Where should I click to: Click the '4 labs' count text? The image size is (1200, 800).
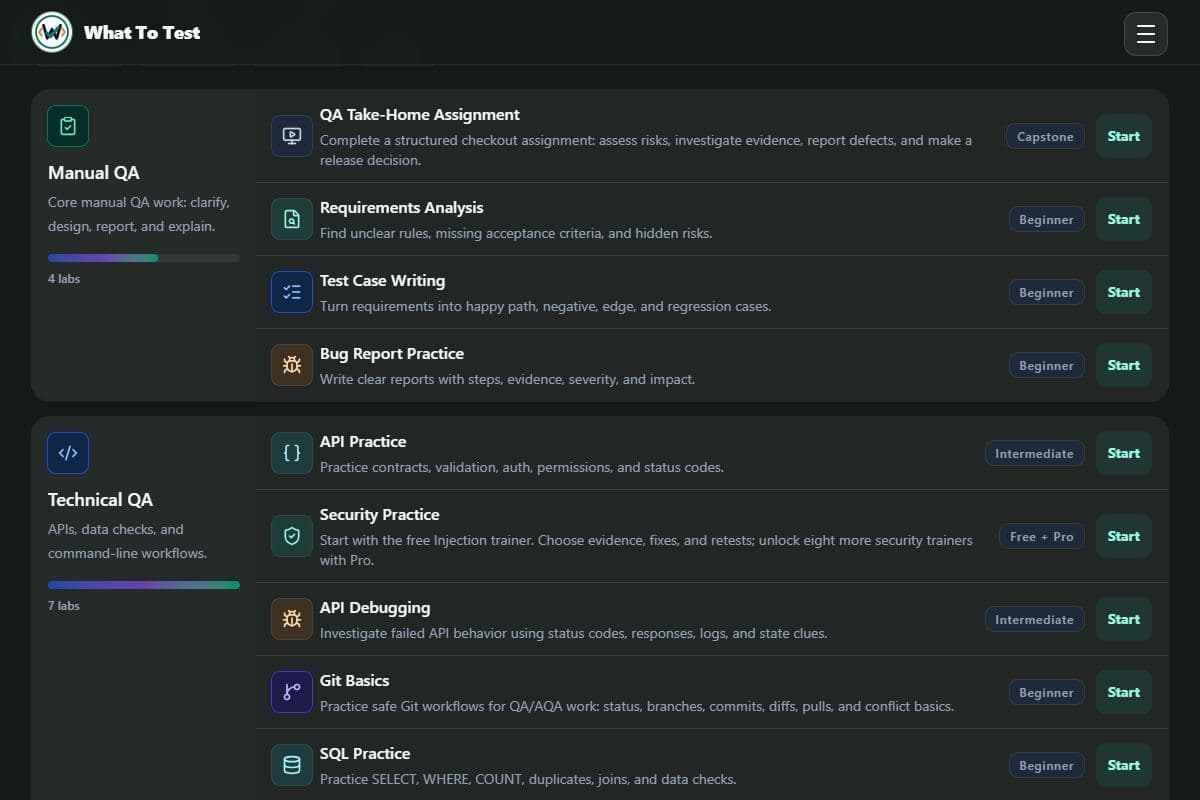pos(64,279)
